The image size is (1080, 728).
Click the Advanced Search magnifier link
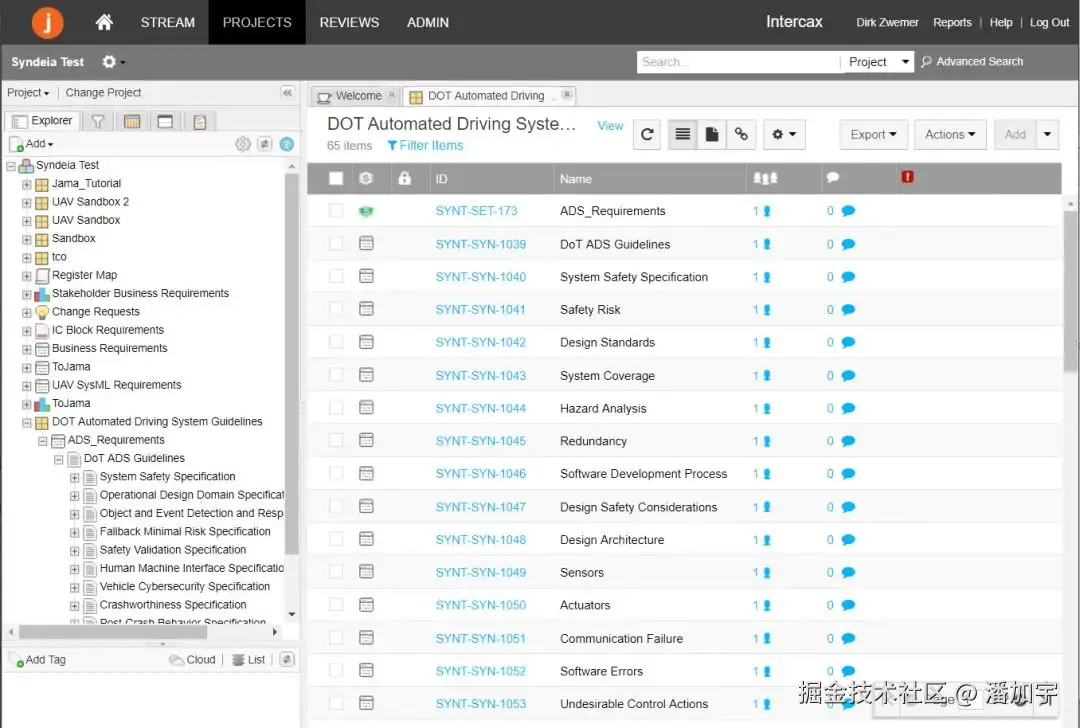972,61
